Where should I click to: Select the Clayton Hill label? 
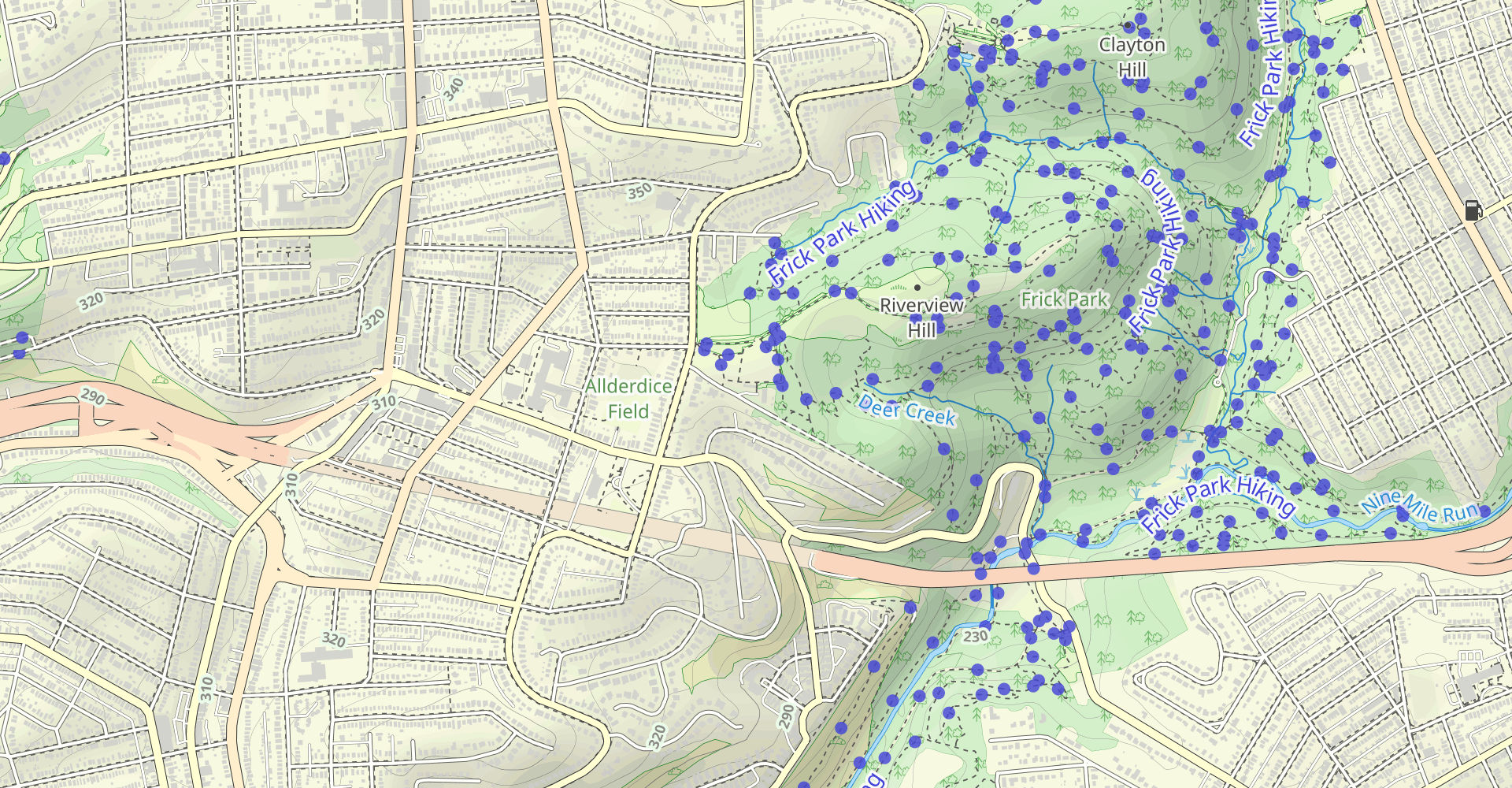(1132, 58)
